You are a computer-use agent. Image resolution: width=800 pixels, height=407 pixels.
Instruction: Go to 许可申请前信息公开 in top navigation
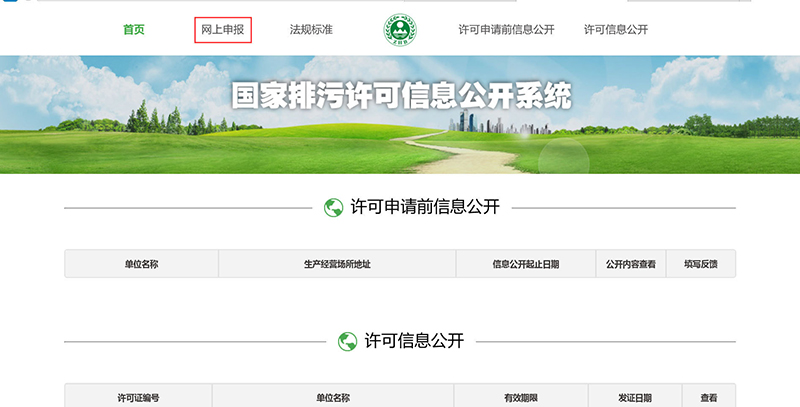click(x=506, y=30)
